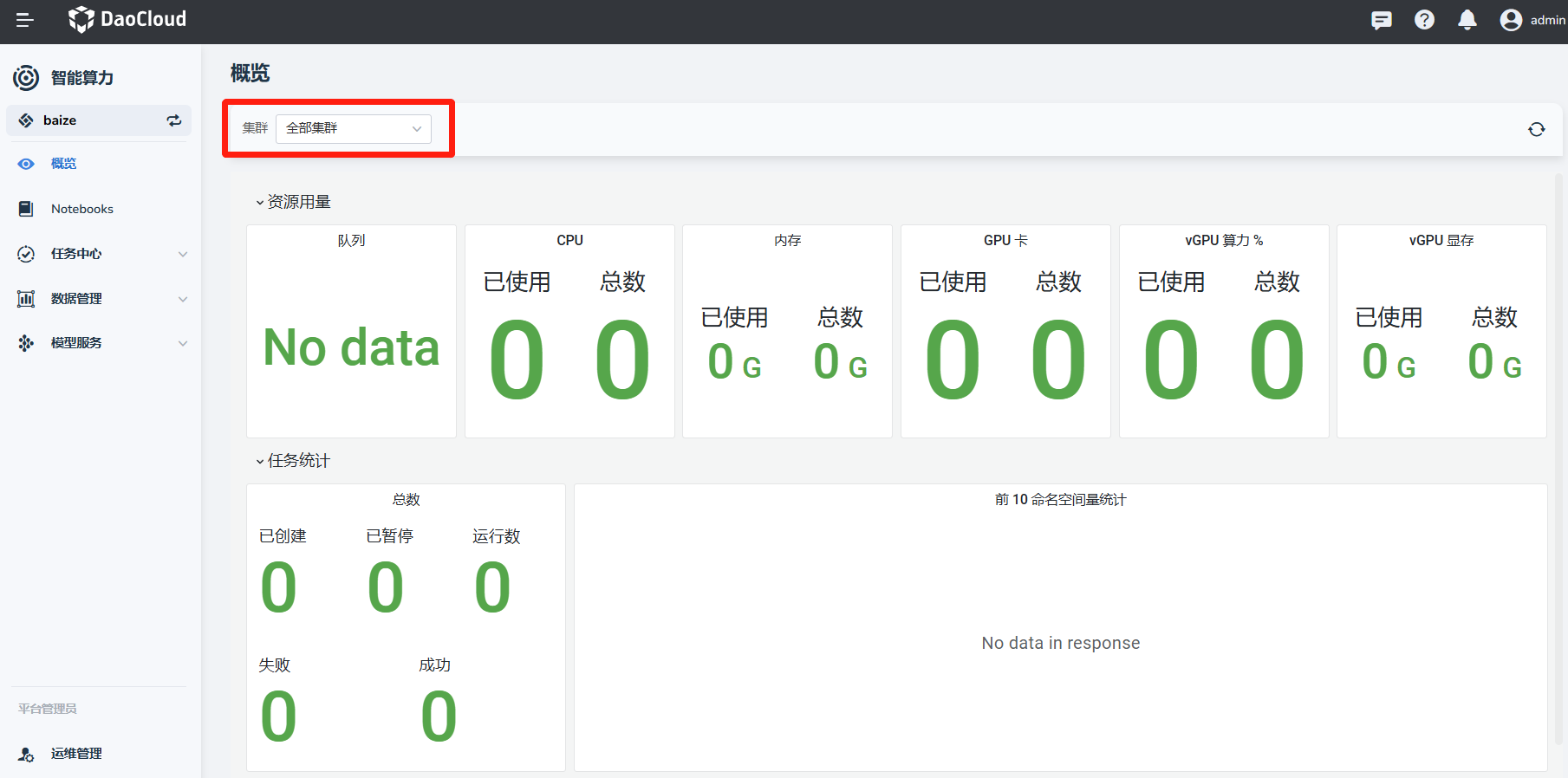Image resolution: width=1568 pixels, height=778 pixels.
Task: Open the 运维管理 menu item
Action: pyautogui.click(x=76, y=754)
